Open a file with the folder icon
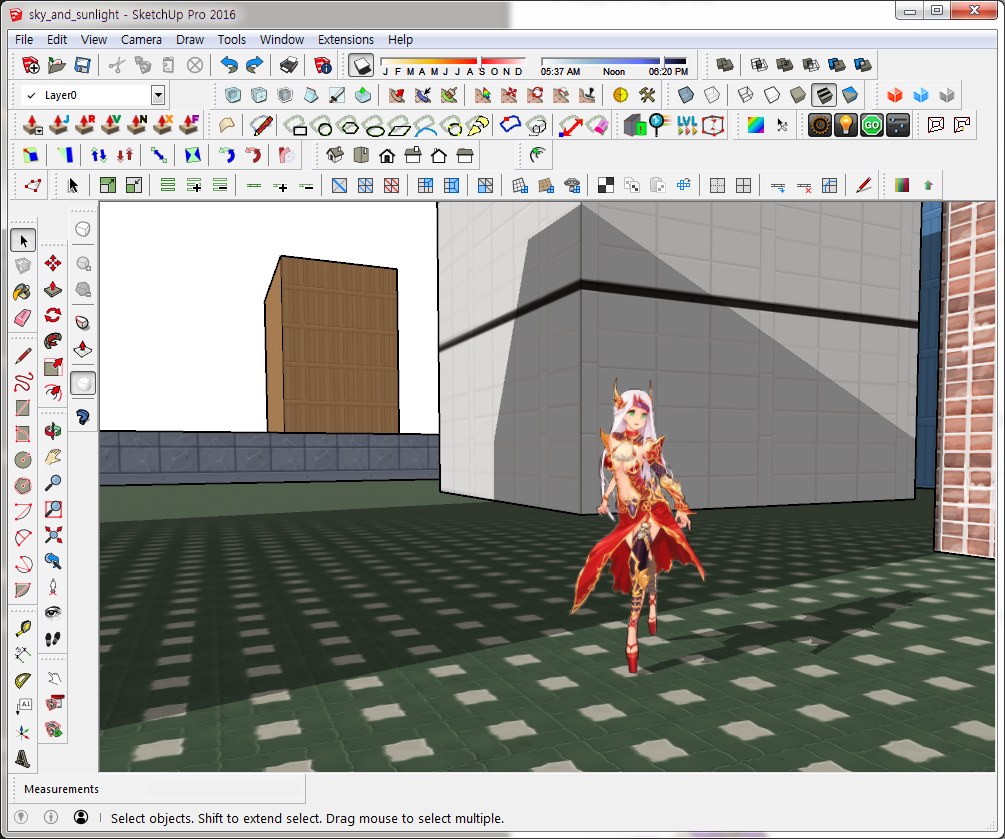This screenshot has width=1005, height=839. [x=56, y=65]
